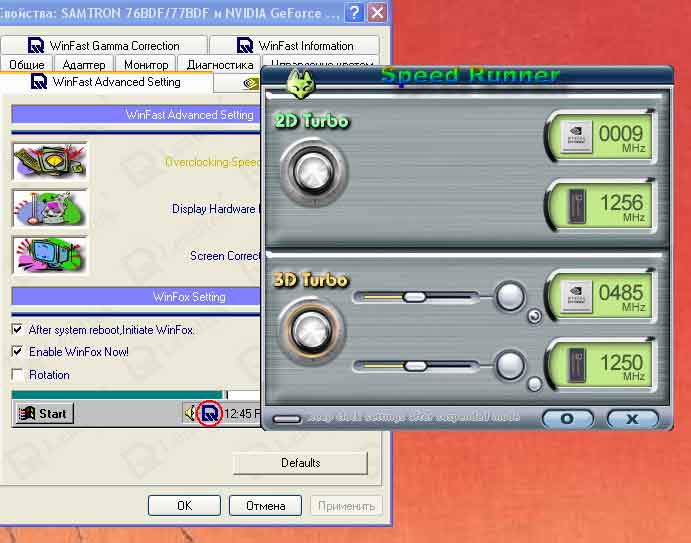Switch to the Общие tab
This screenshot has width=691, height=543.
(26, 64)
